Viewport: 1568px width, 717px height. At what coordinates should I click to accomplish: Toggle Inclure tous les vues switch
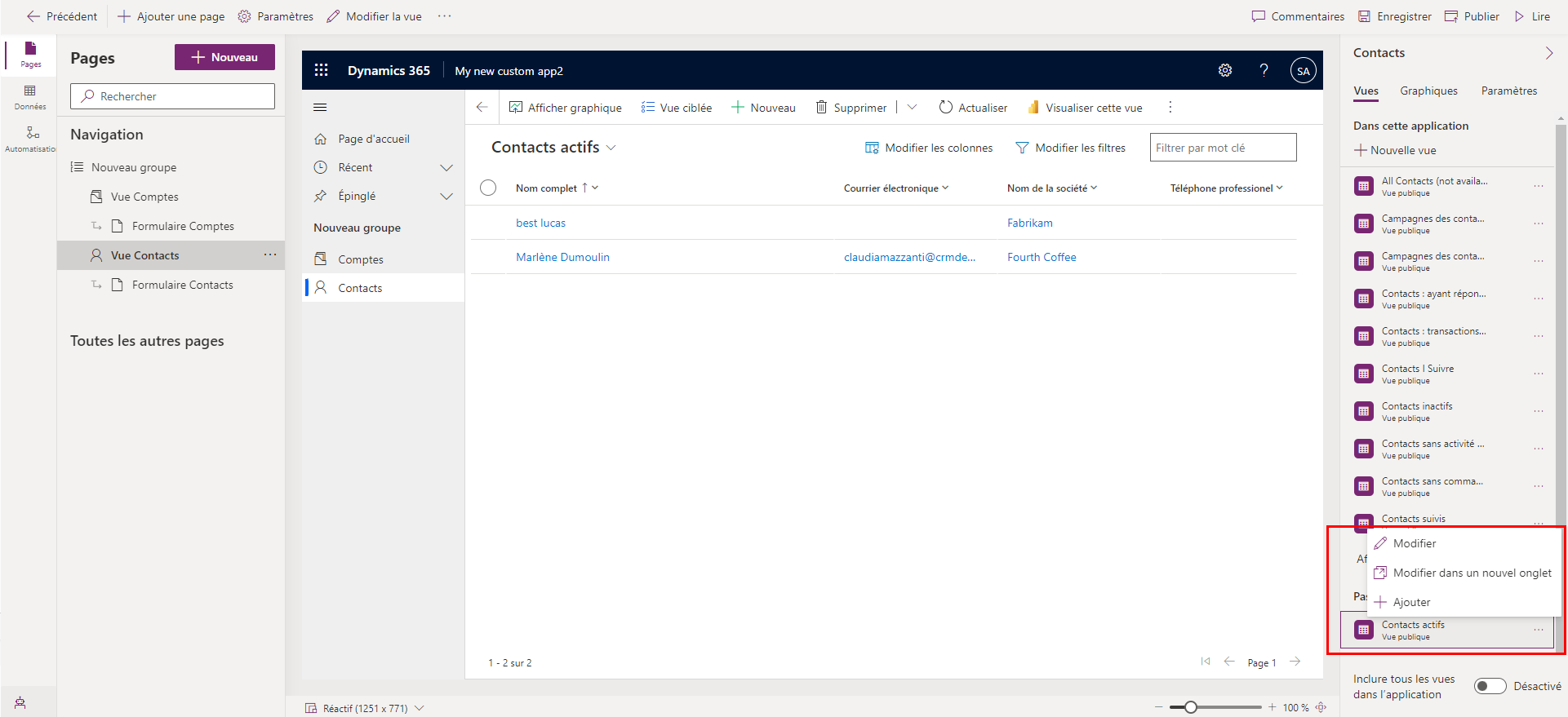pyautogui.click(x=1490, y=686)
